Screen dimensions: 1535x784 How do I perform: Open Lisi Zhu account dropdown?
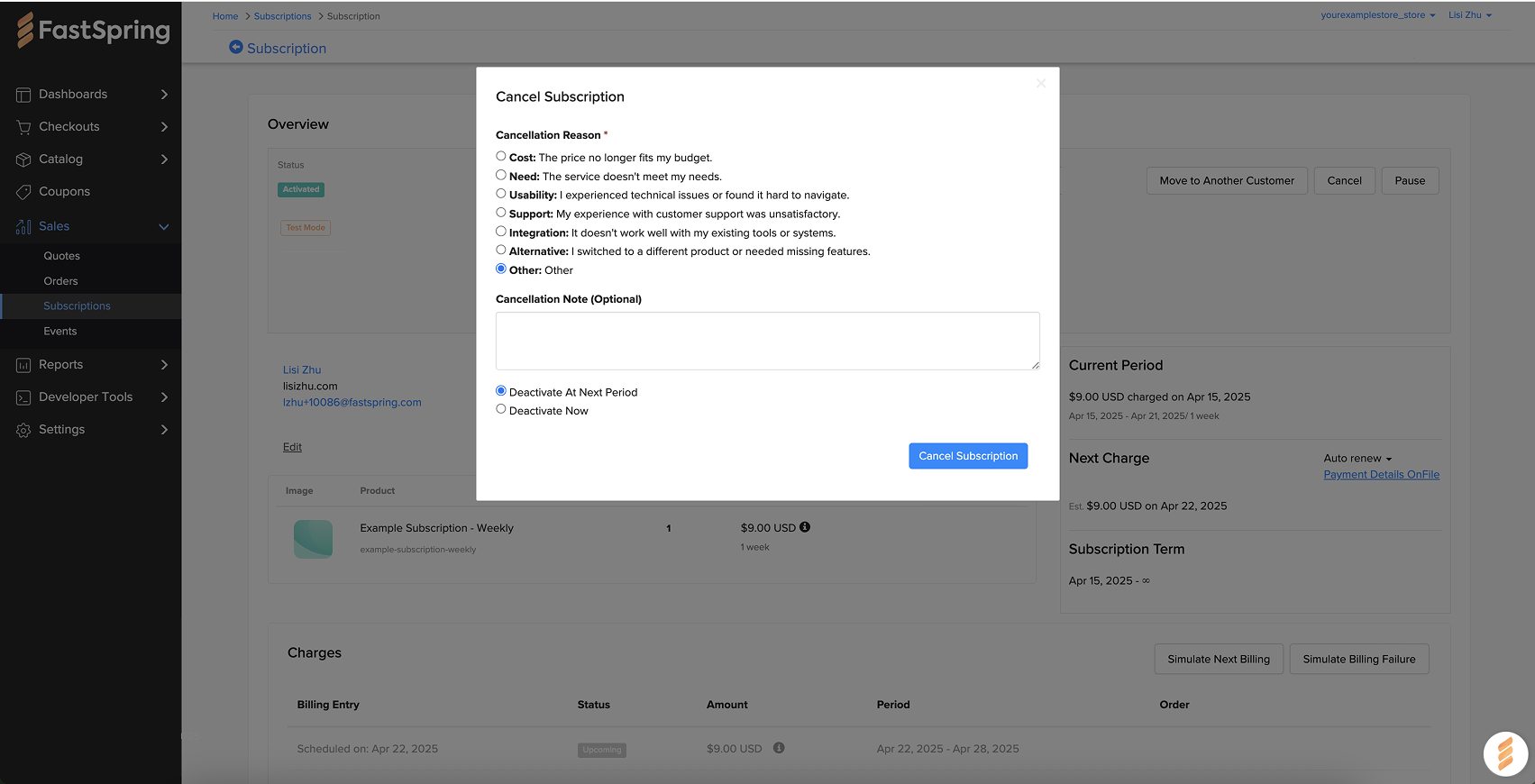(x=1470, y=15)
